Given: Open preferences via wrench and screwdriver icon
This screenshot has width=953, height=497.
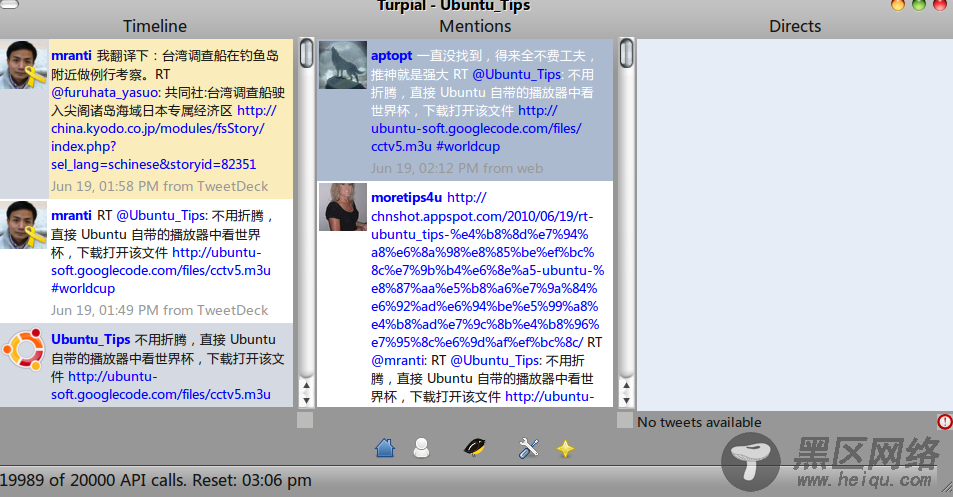Looking at the screenshot, I should [x=528, y=448].
